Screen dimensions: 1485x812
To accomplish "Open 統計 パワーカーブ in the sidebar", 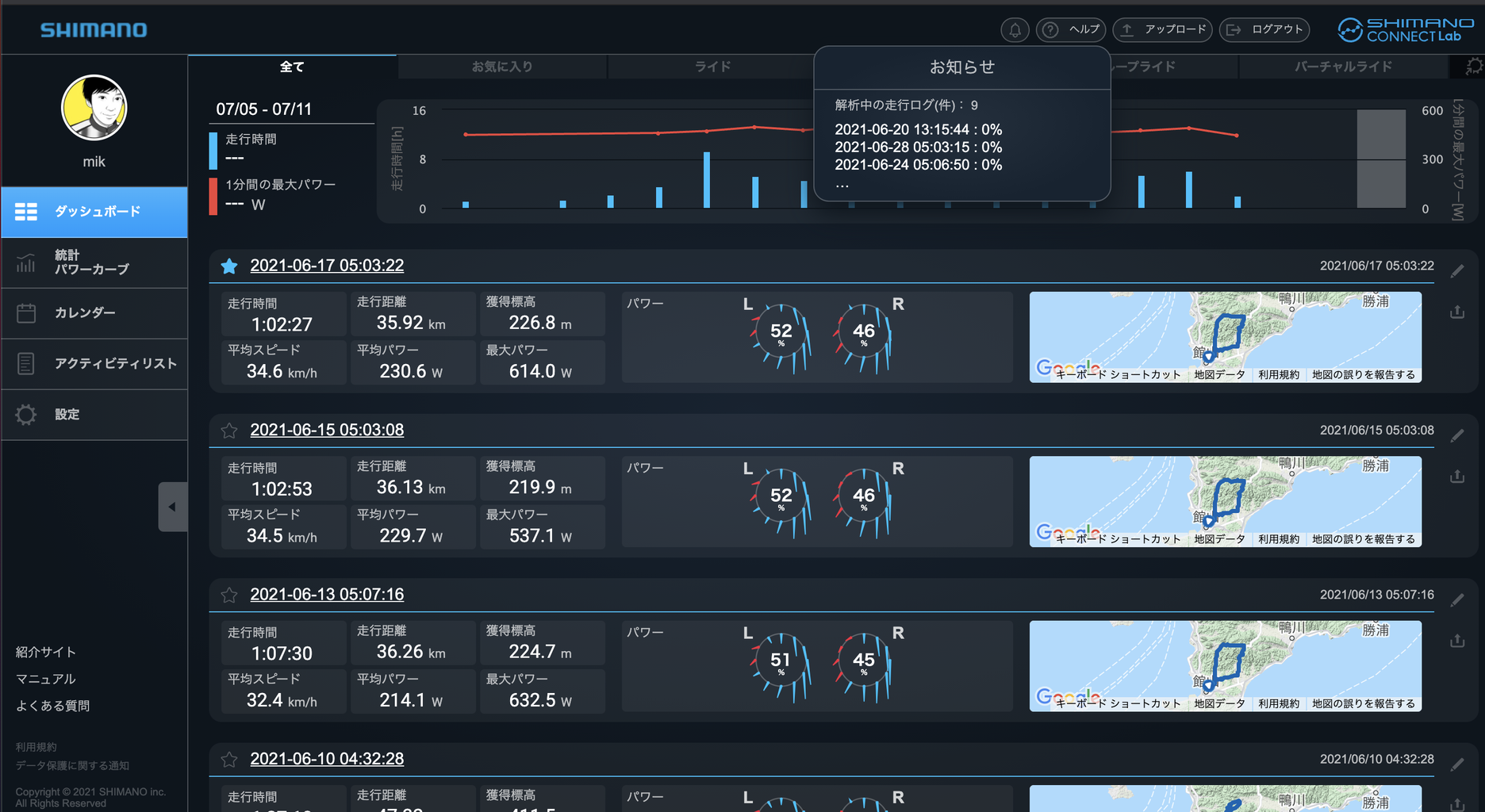I will pyautogui.click(x=94, y=262).
